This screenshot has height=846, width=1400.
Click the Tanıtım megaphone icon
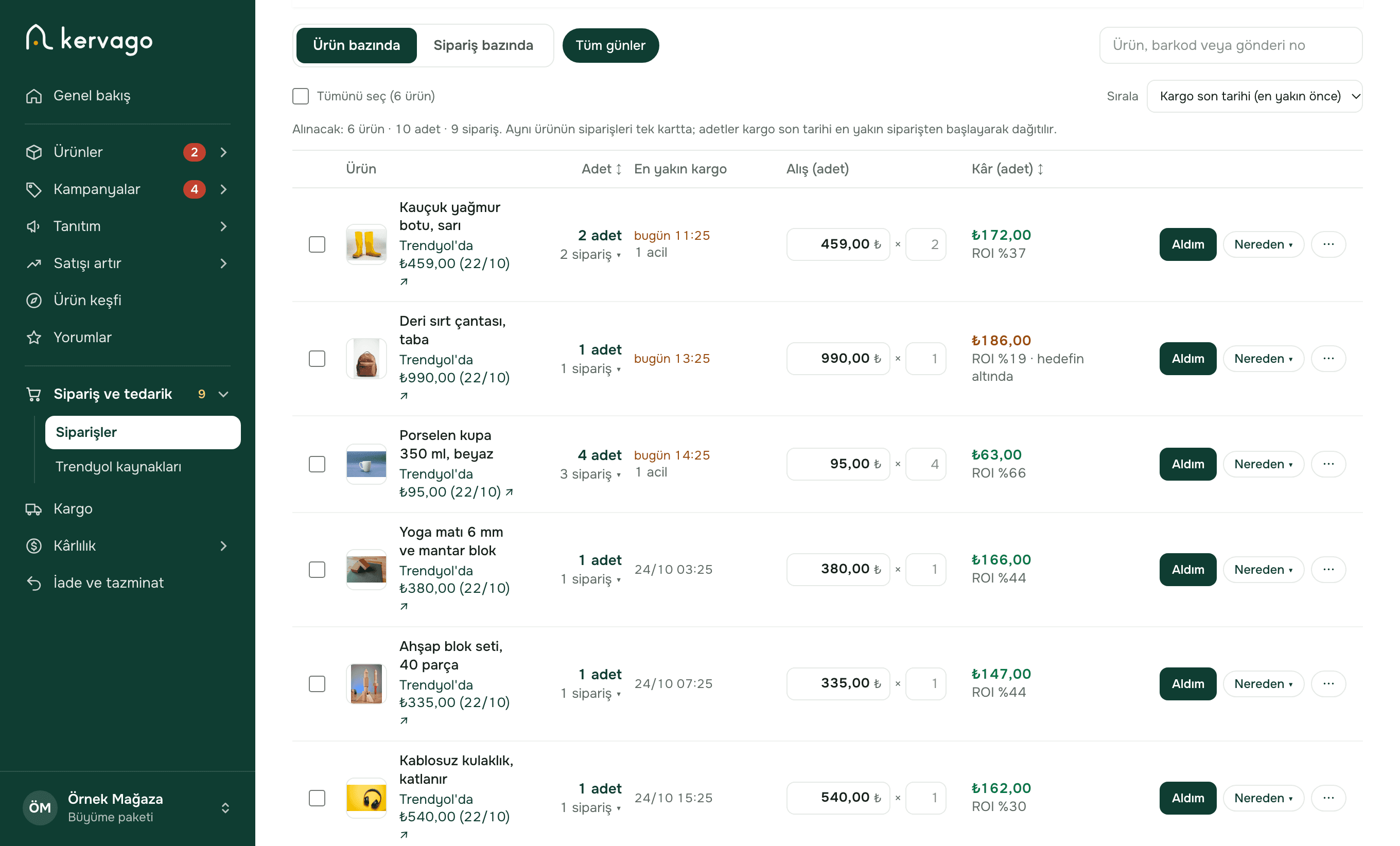pyautogui.click(x=34, y=226)
